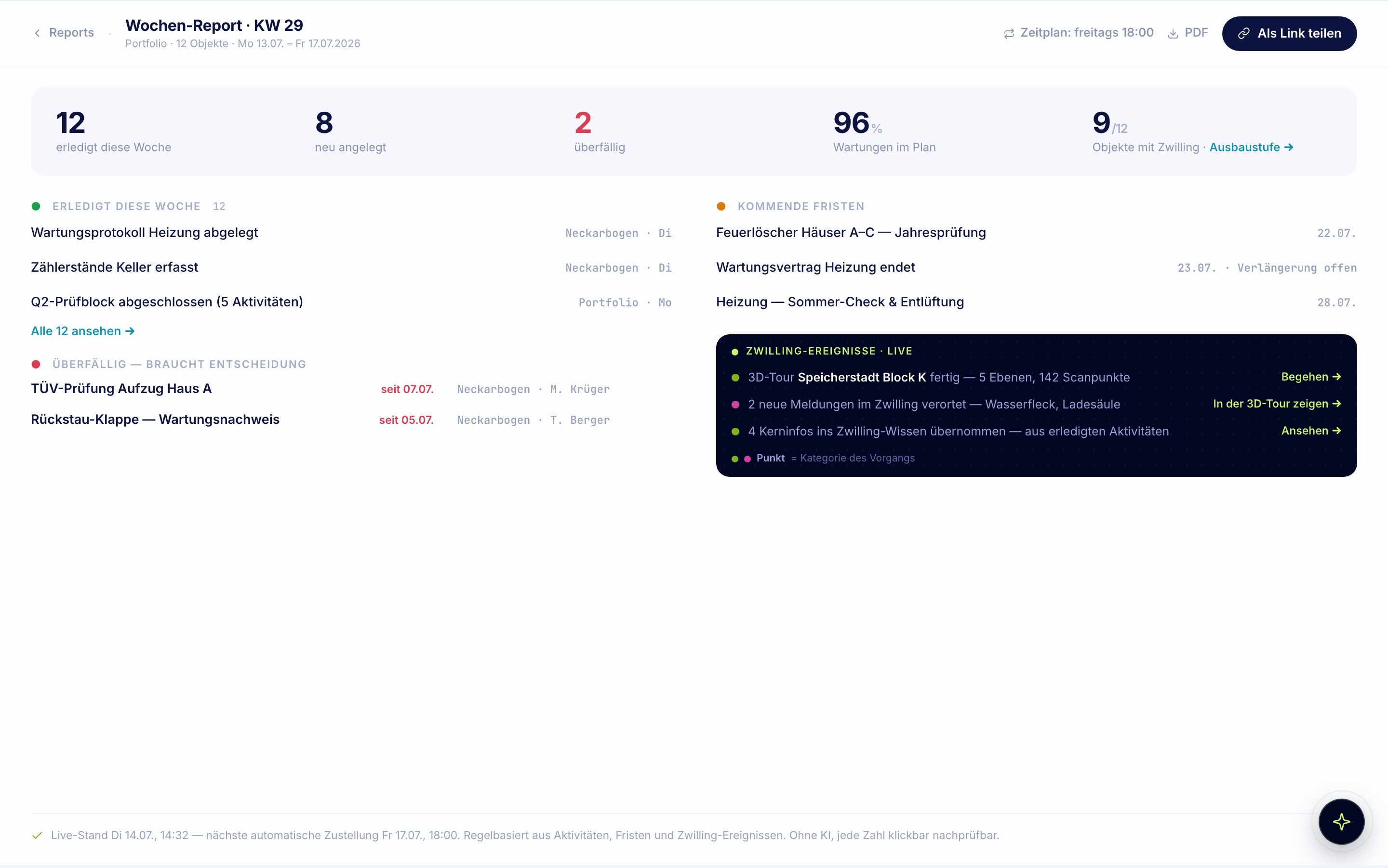Image resolution: width=1388 pixels, height=868 pixels.
Task: Open Zeitplan: freitags 18:00 settings
Action: pos(1078,33)
